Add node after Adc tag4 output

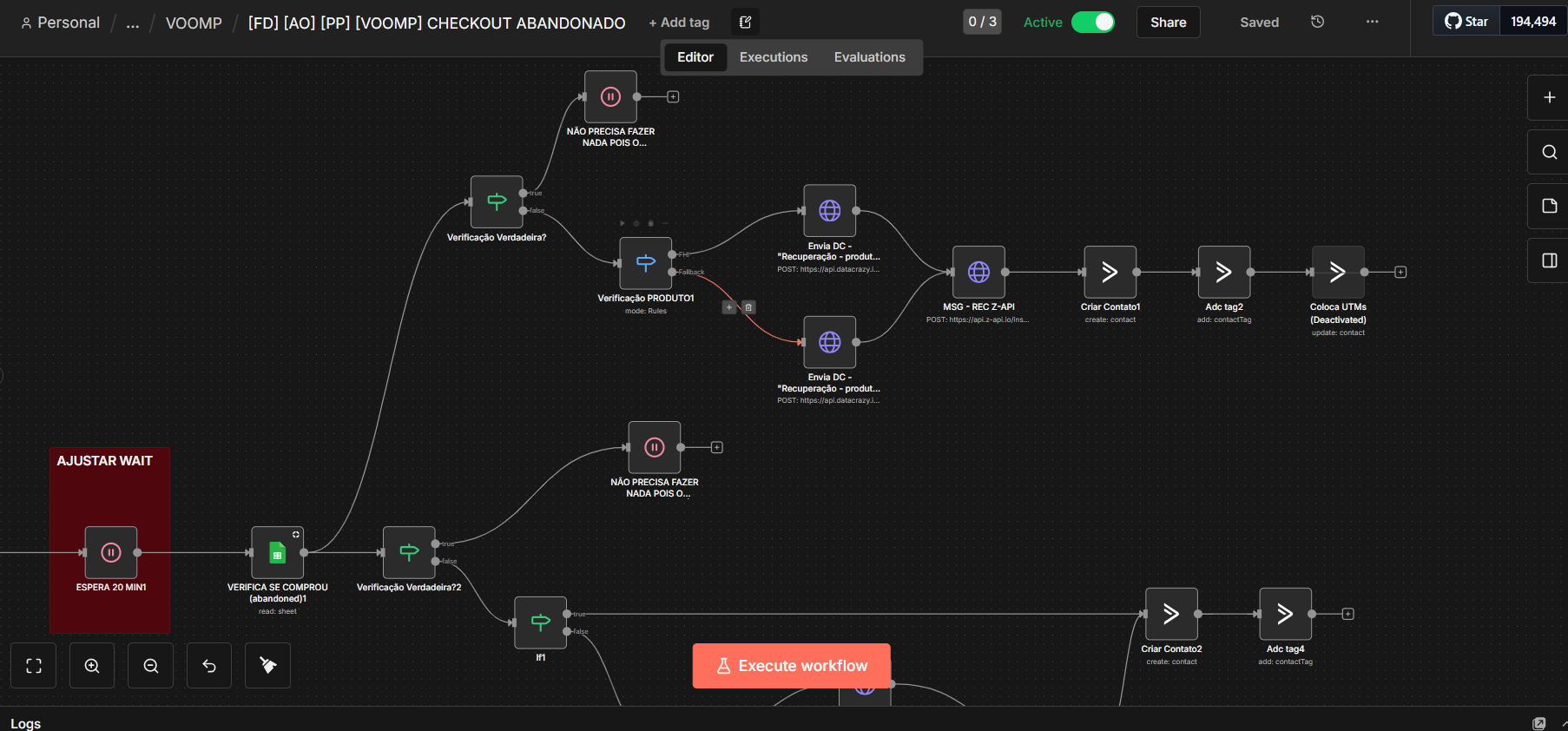point(1347,614)
